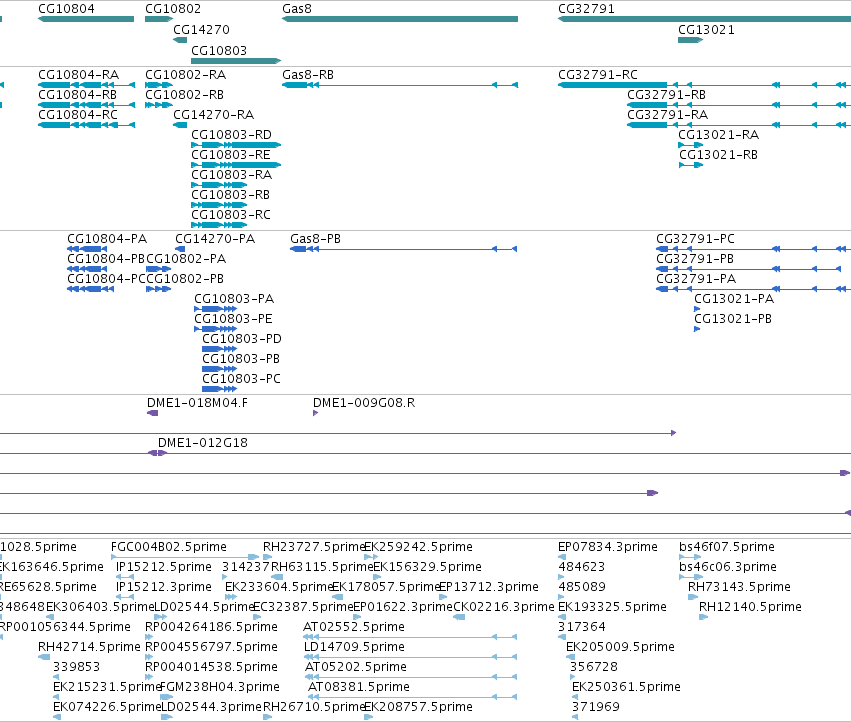
Task: Select the CG13021-RA transcript label
Action: tap(719, 135)
